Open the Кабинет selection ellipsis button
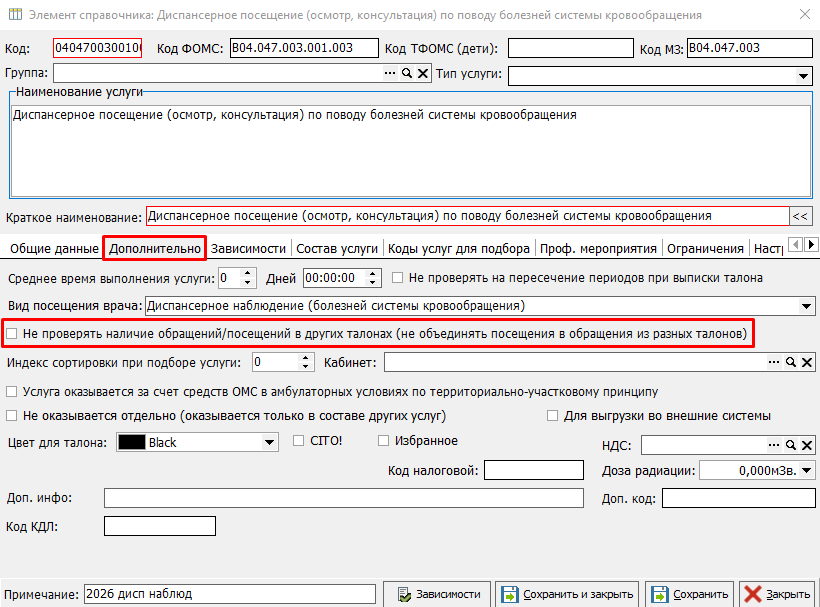Screen dimensions: 820x607 (x=773, y=362)
